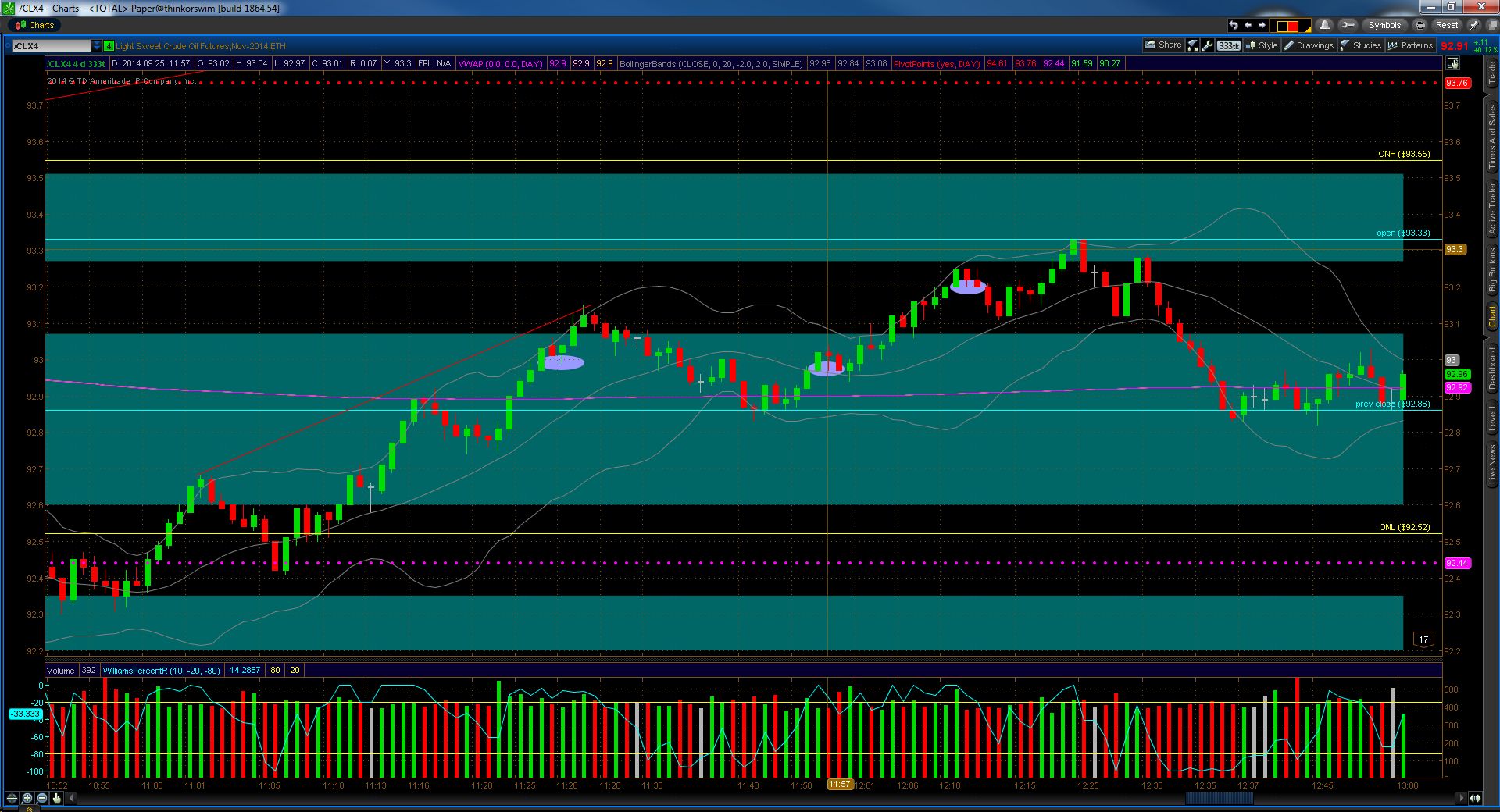
Task: Open the Times And Sales sidebar tab
Action: coord(1491,137)
